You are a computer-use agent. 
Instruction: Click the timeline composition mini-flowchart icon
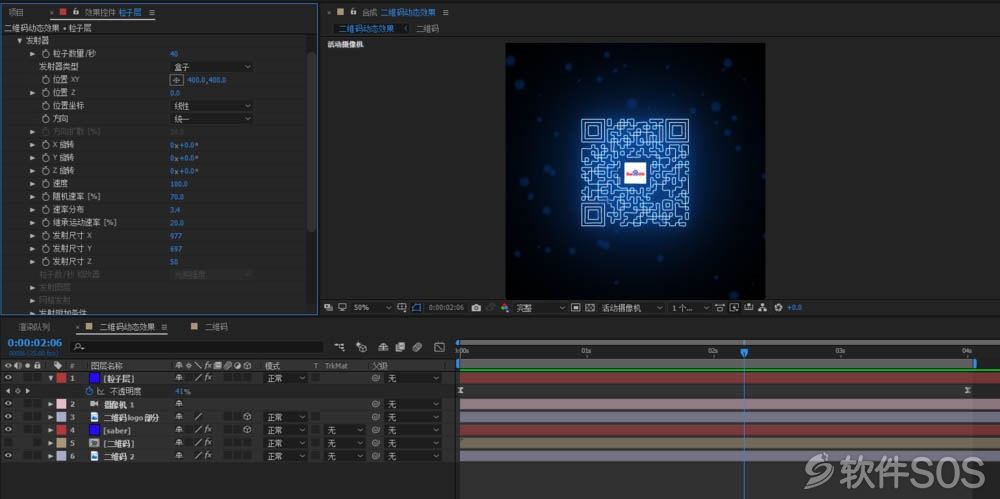point(339,347)
